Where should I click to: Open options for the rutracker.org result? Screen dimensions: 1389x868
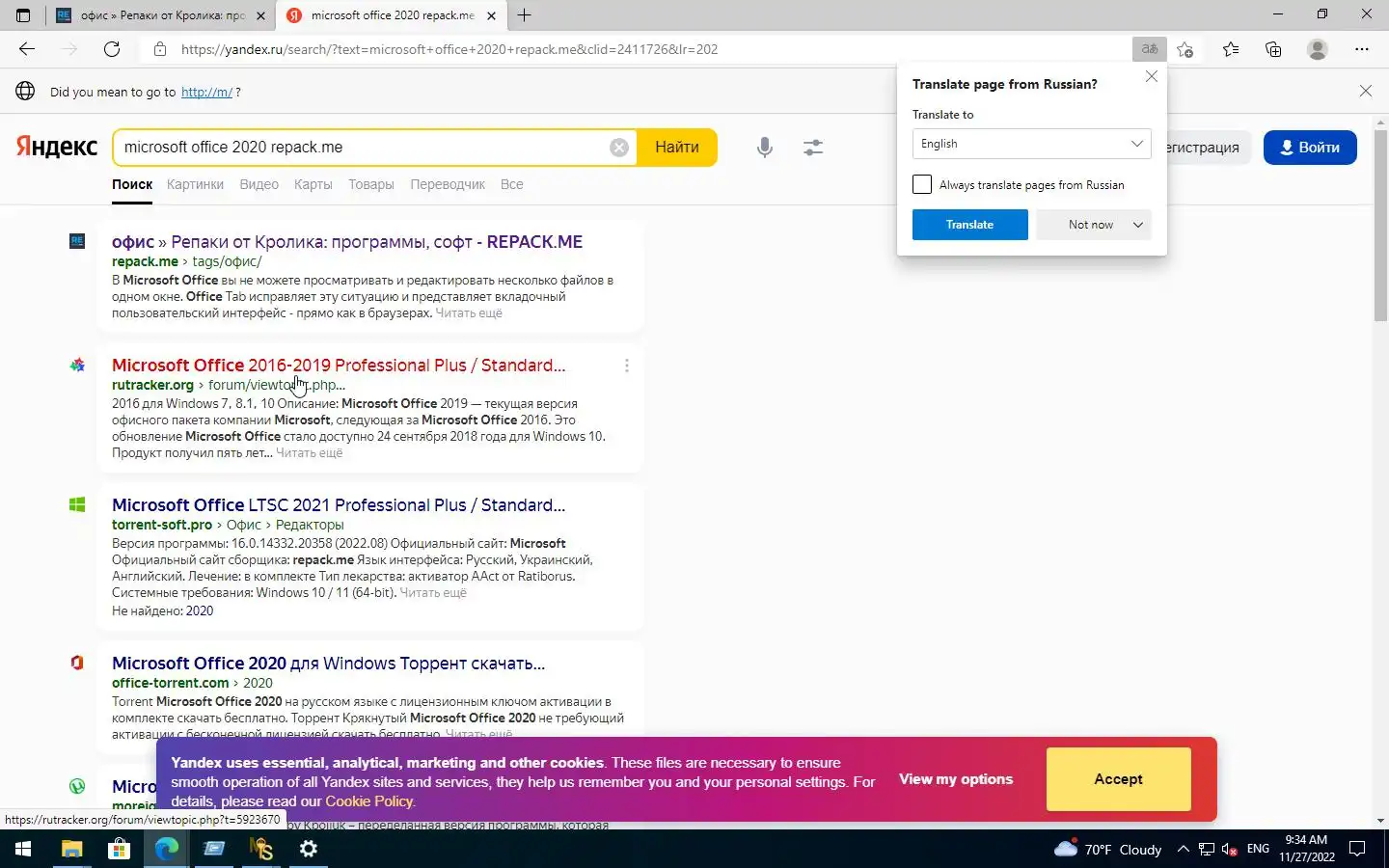tap(627, 366)
